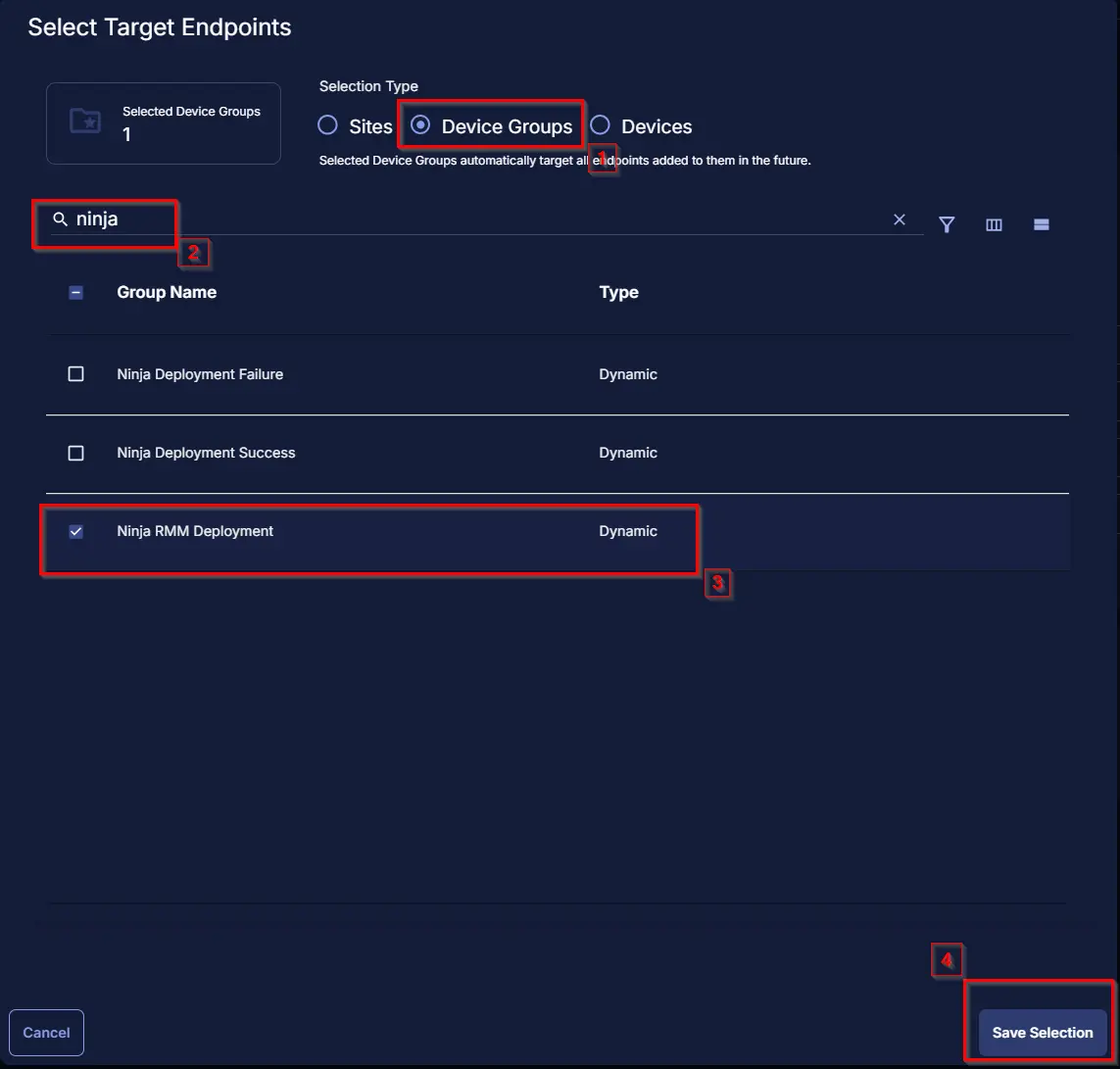Uncheck the Ninja RMM Deployment checkbox
The image size is (1120, 1069).
[75, 531]
